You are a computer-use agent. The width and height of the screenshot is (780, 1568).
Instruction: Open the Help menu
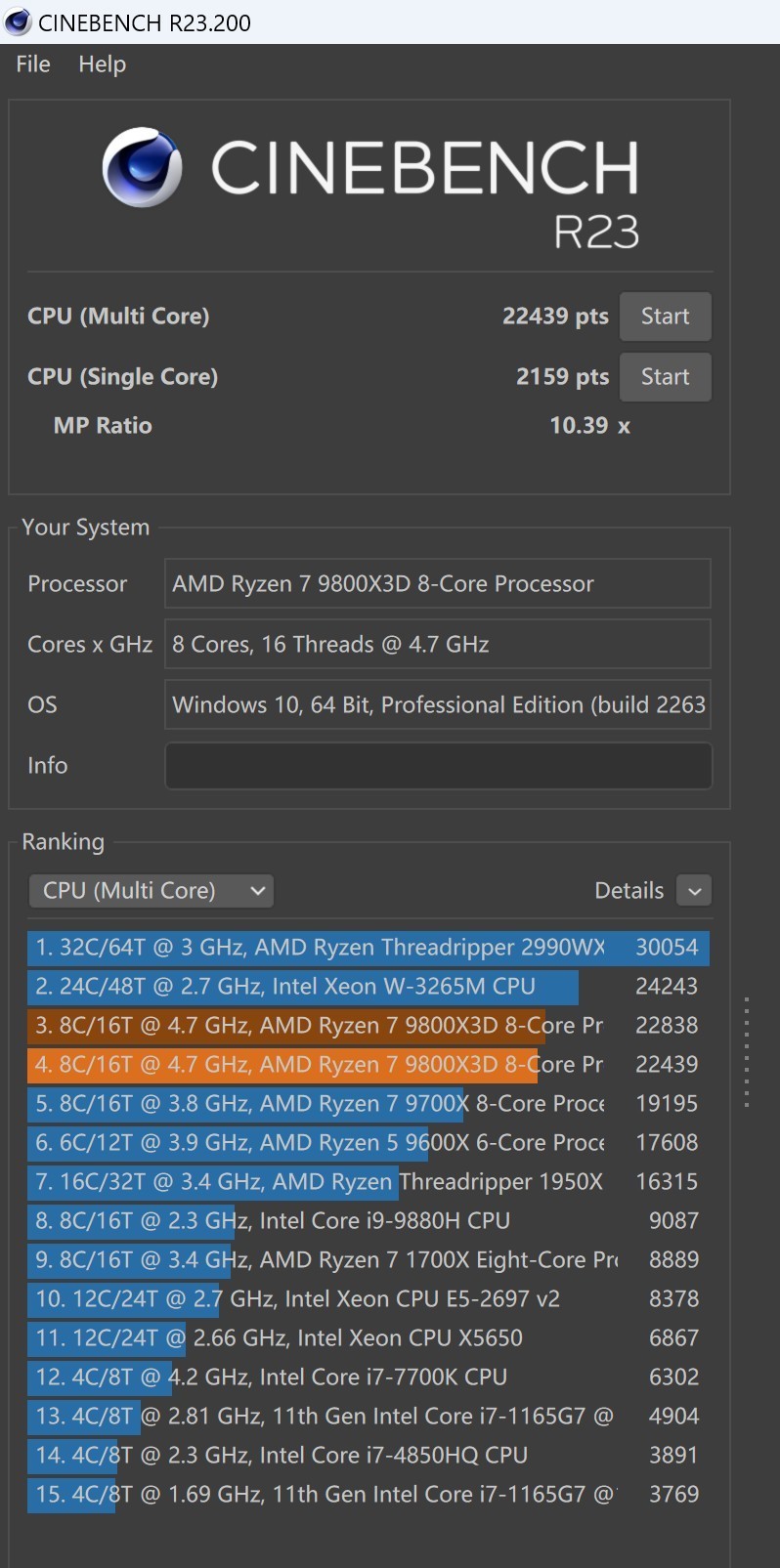(x=102, y=64)
